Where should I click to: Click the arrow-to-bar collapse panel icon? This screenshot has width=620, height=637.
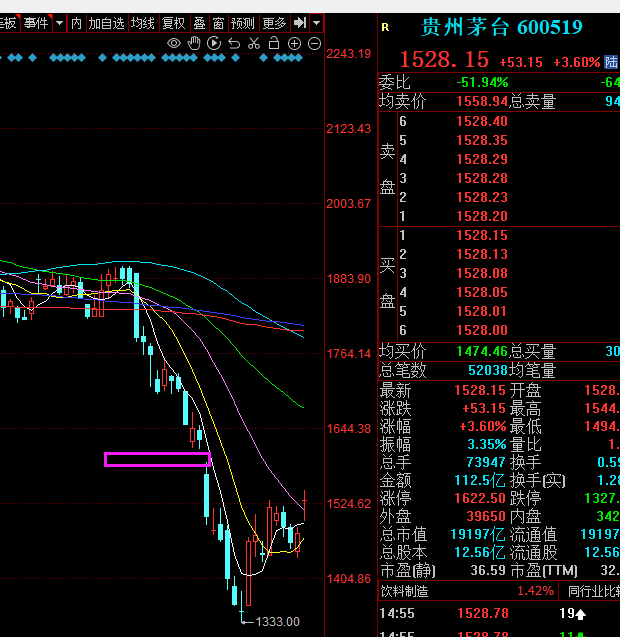[x=300, y=23]
